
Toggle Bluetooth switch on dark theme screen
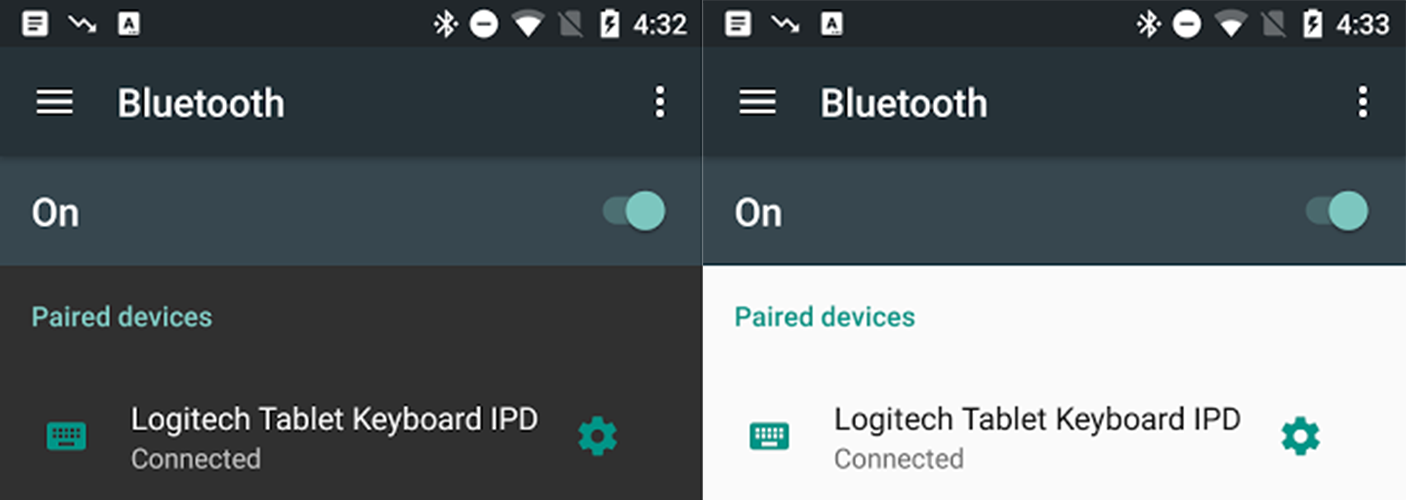click(x=633, y=211)
